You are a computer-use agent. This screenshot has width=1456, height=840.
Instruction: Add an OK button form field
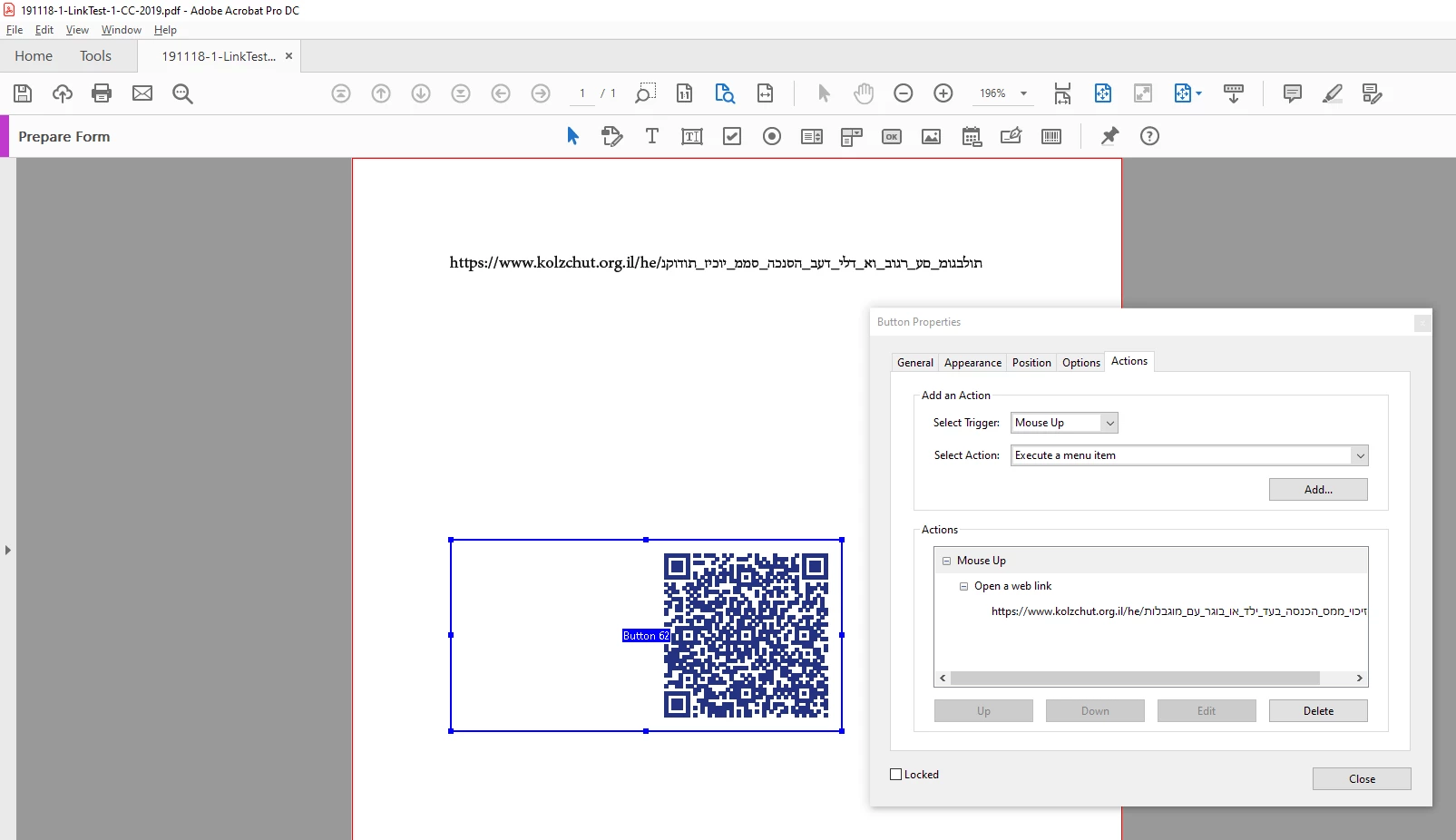pyautogui.click(x=892, y=136)
